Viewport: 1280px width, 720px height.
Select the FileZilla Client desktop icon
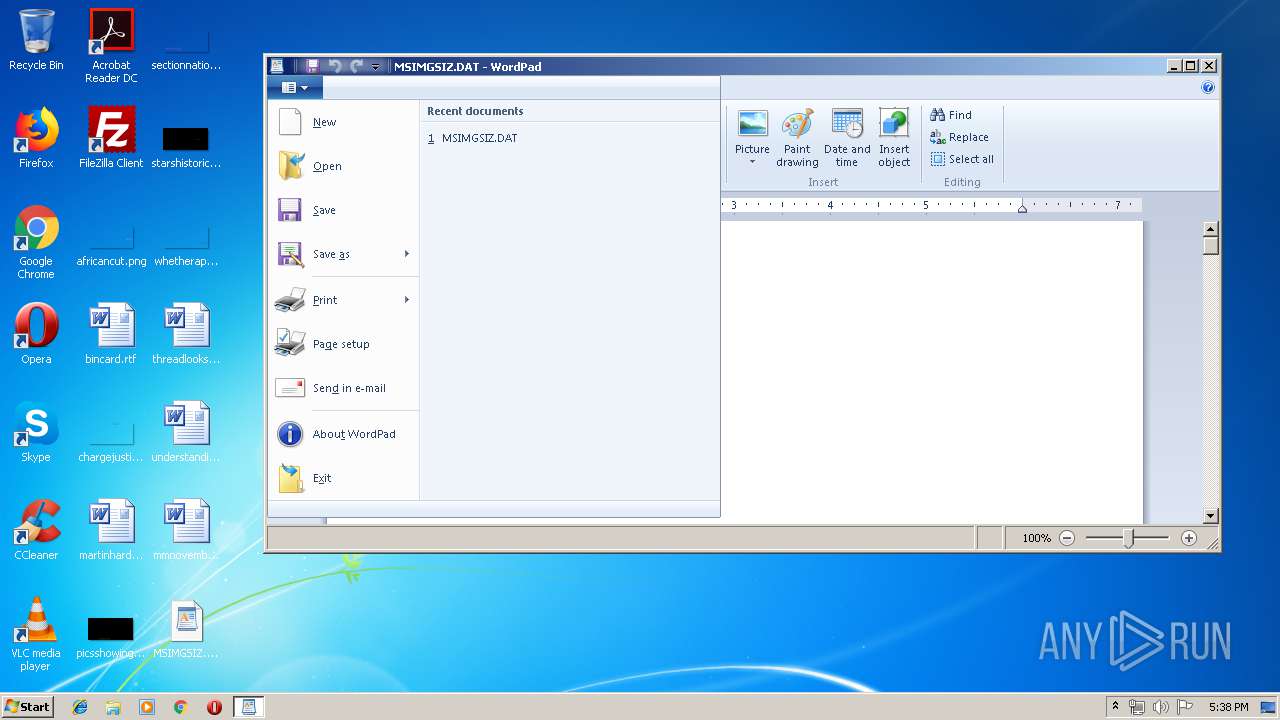pyautogui.click(x=111, y=138)
